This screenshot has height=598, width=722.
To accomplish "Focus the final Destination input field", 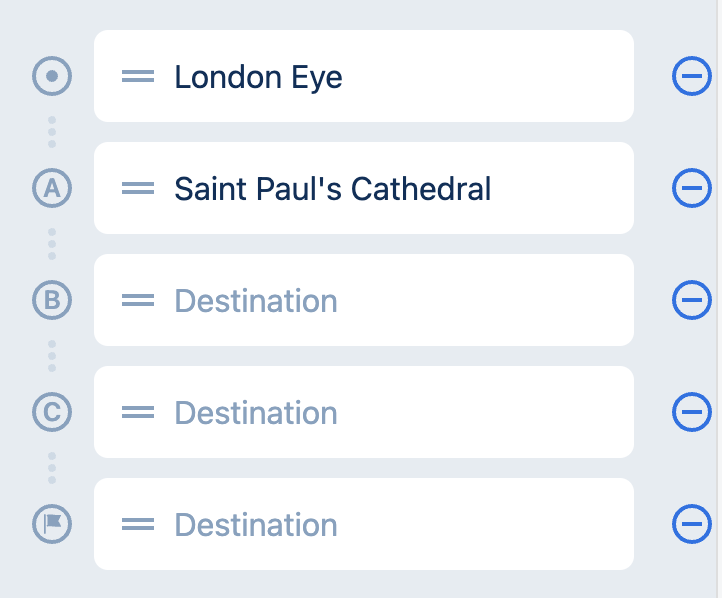I will 364,524.
